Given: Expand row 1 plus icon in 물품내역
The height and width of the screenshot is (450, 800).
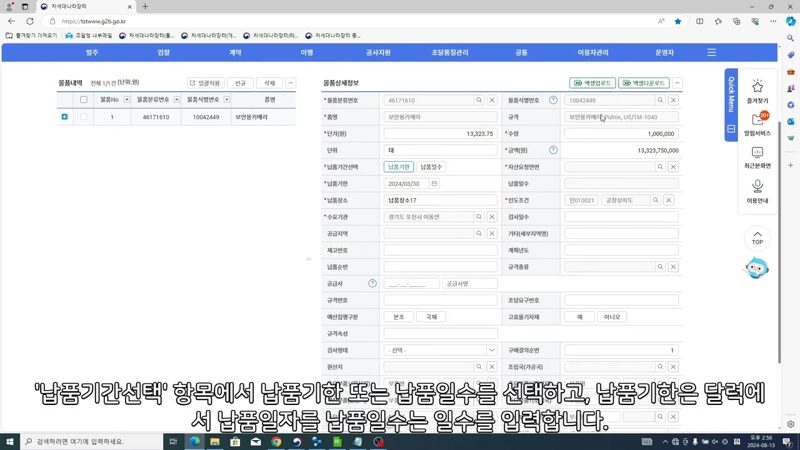Looking at the screenshot, I should pyautogui.click(x=65, y=117).
